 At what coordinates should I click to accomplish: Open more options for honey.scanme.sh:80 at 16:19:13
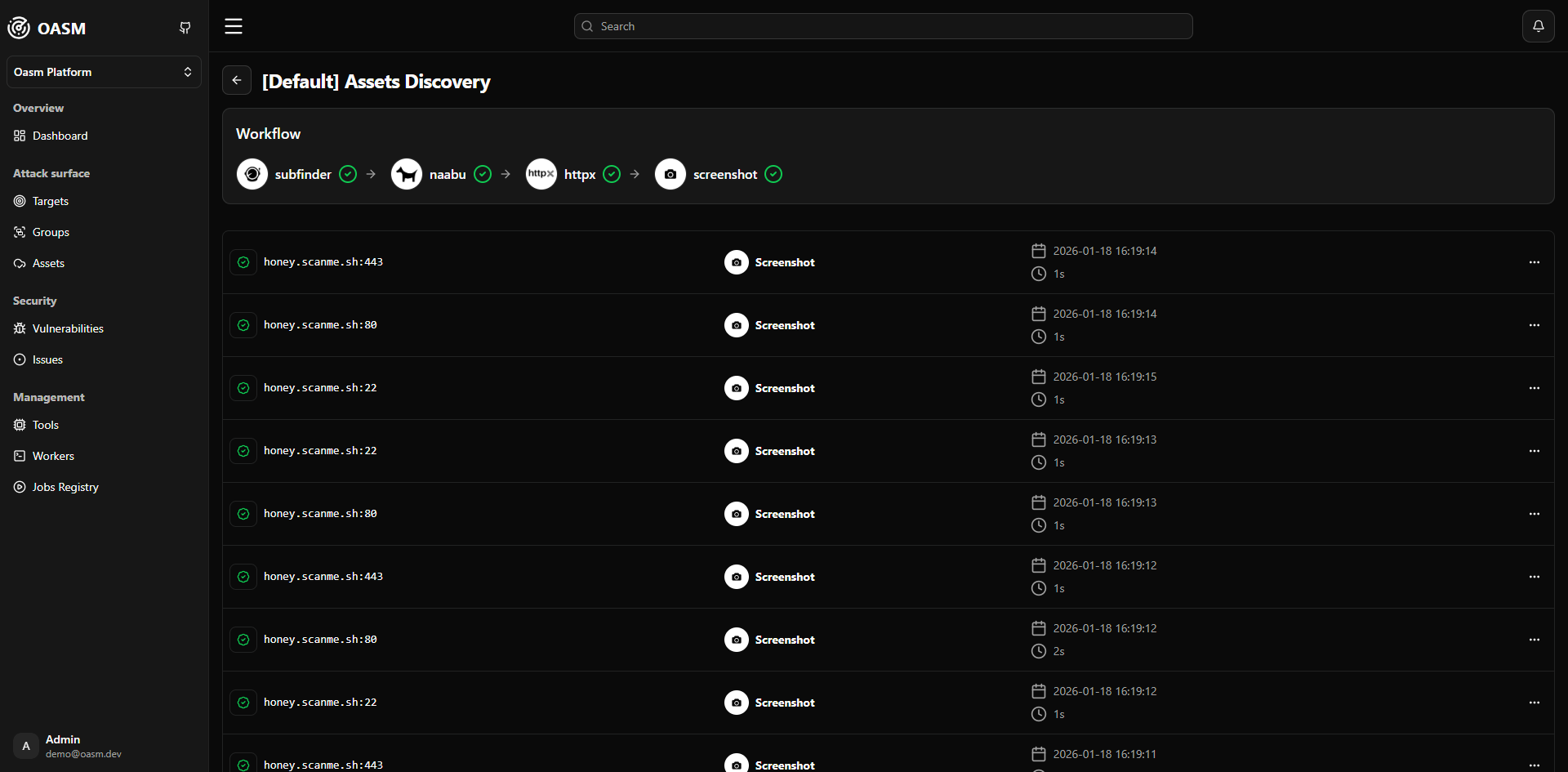pos(1535,514)
